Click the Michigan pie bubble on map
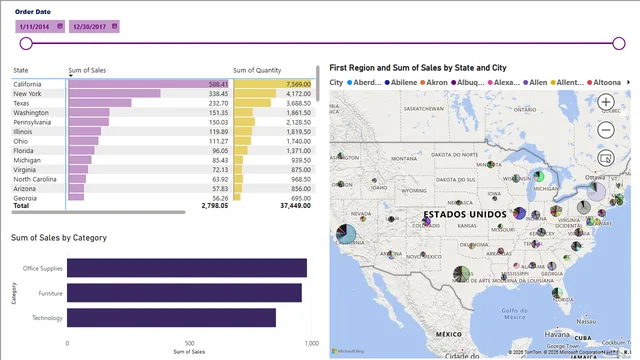 [x=539, y=176]
